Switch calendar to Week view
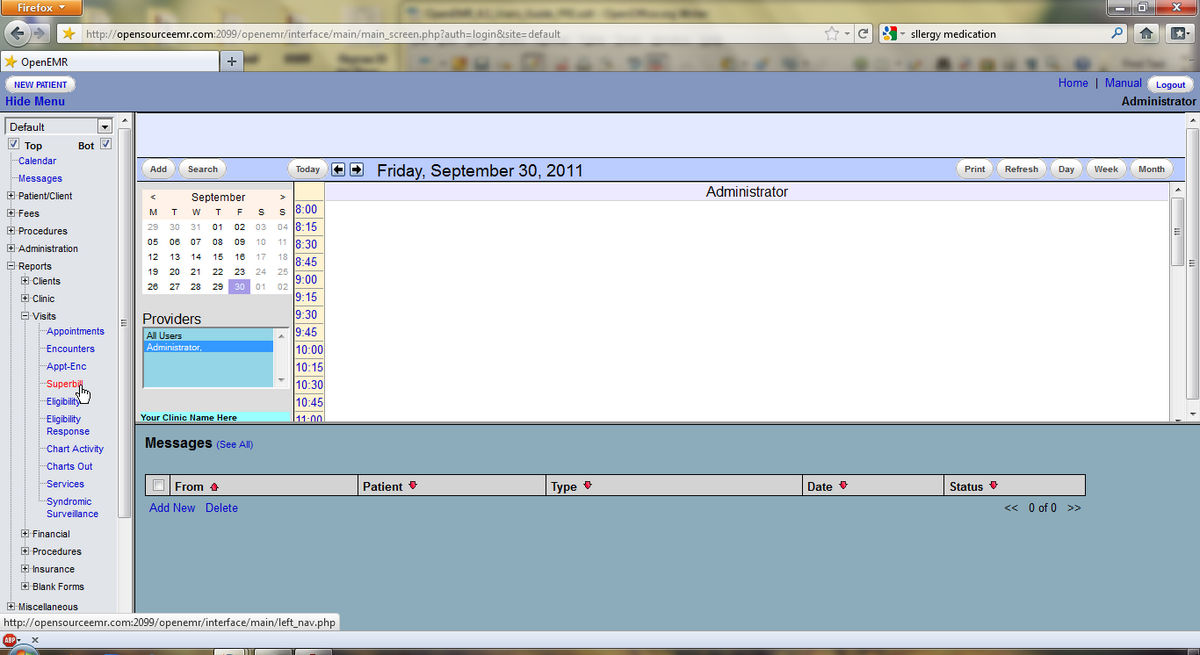 click(1106, 169)
